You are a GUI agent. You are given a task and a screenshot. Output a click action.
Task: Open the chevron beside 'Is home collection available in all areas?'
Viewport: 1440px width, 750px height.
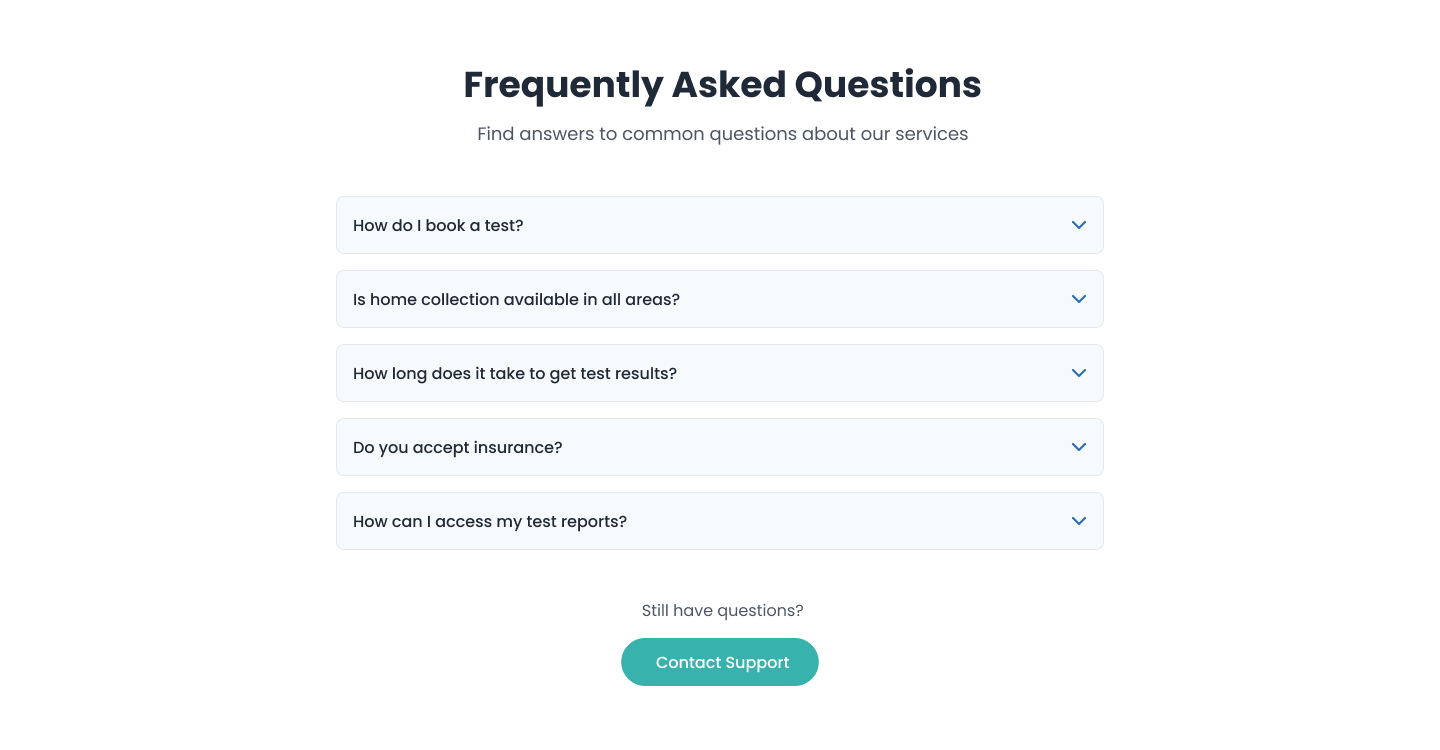click(x=1079, y=299)
